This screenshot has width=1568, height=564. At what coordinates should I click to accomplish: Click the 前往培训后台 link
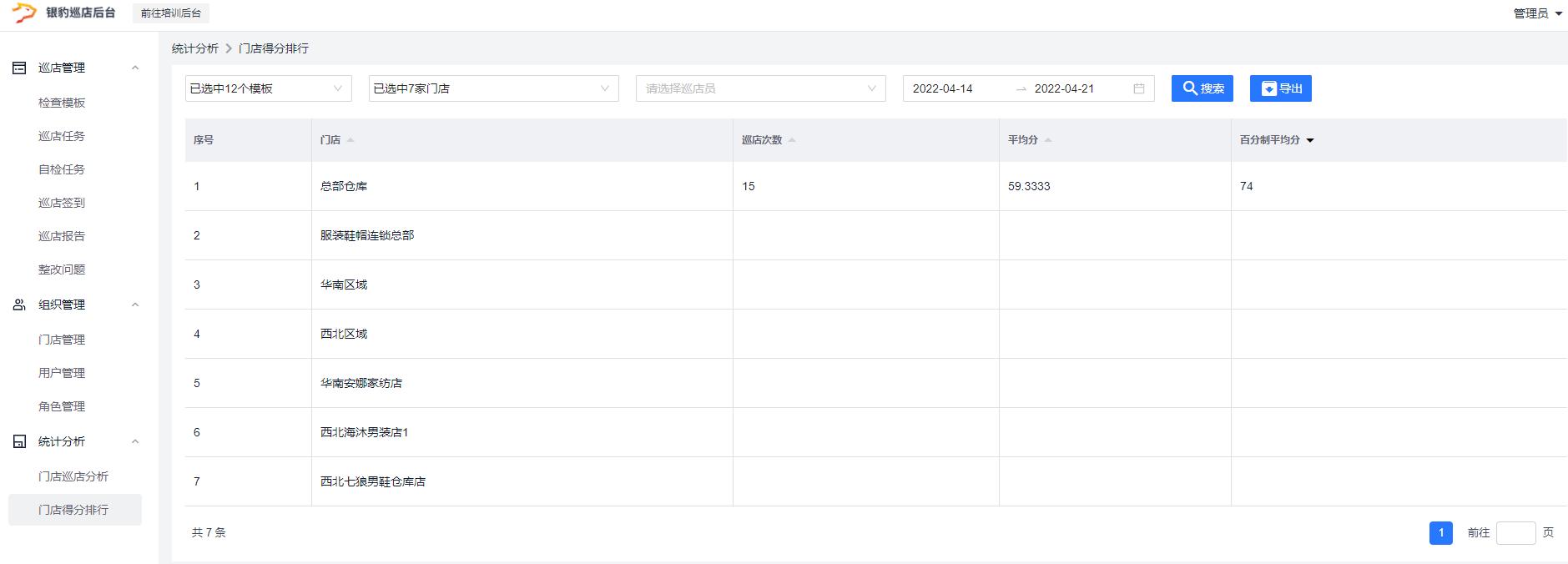pyautogui.click(x=171, y=13)
